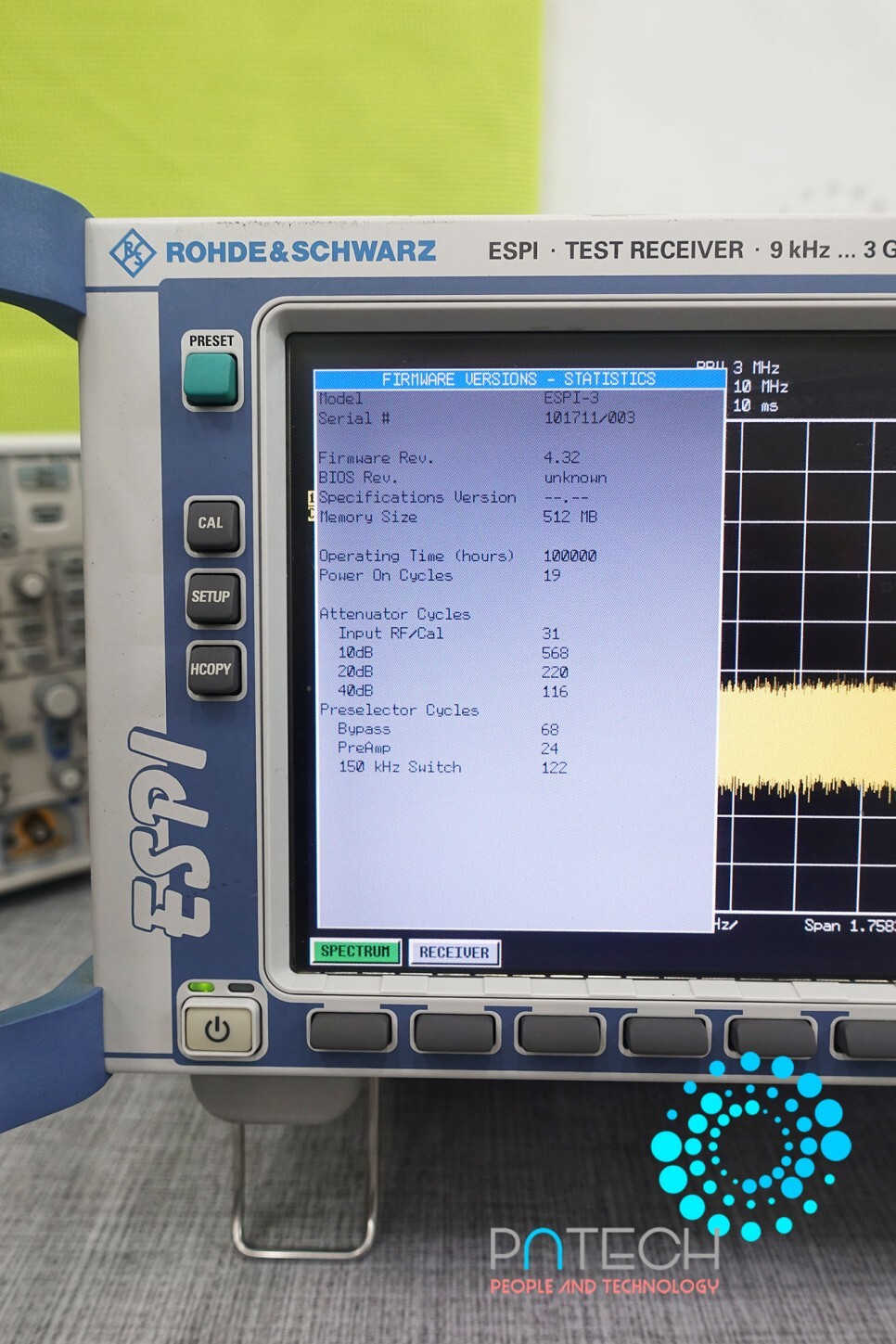896x1344 pixels.
Task: Click the green power indicator LED
Action: pos(201,987)
